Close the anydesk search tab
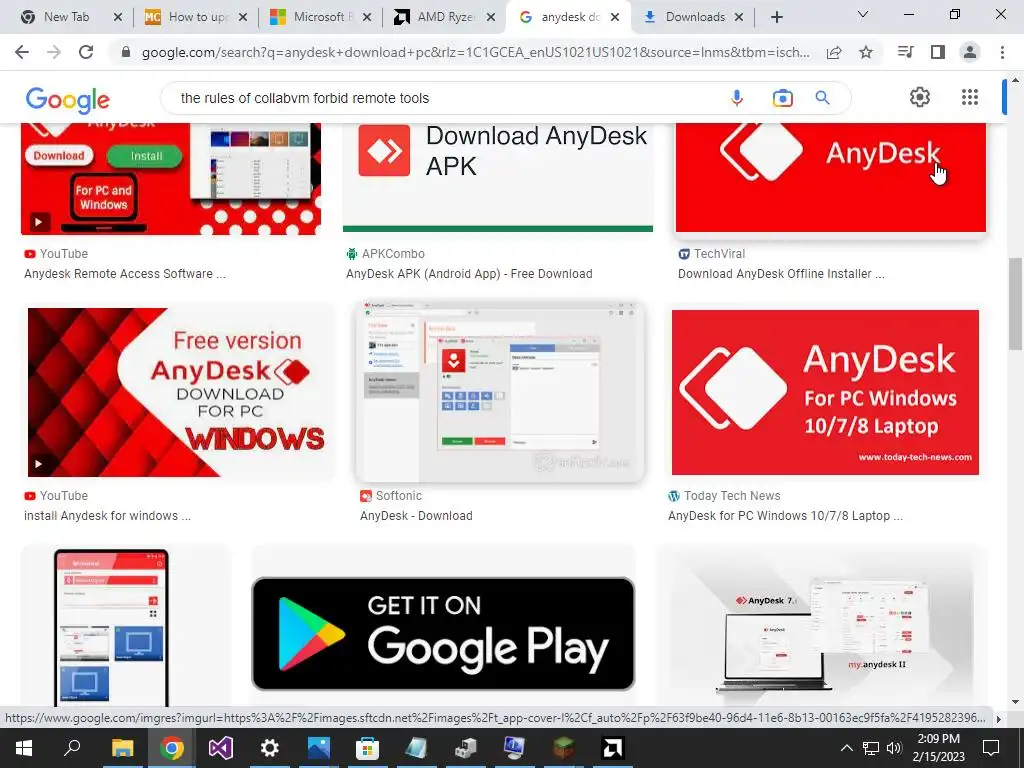The width and height of the screenshot is (1024, 768). (615, 17)
